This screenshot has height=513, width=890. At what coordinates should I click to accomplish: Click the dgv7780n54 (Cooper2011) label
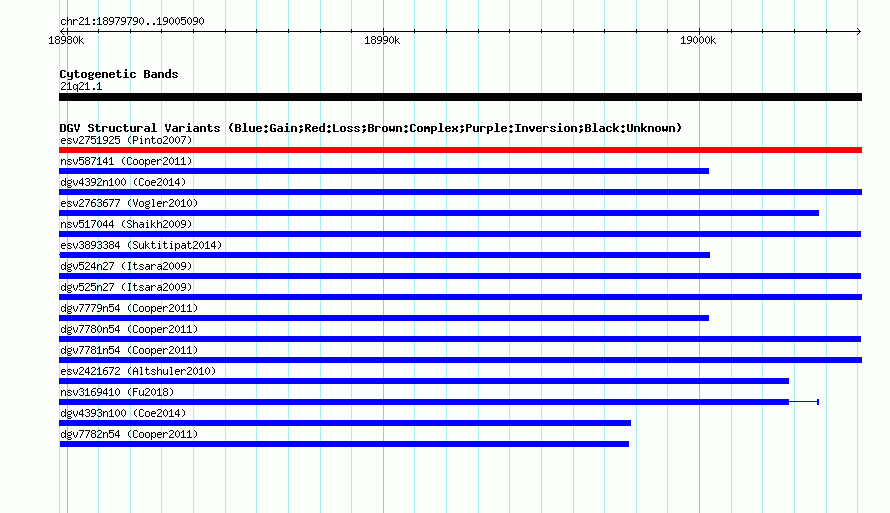pos(129,329)
